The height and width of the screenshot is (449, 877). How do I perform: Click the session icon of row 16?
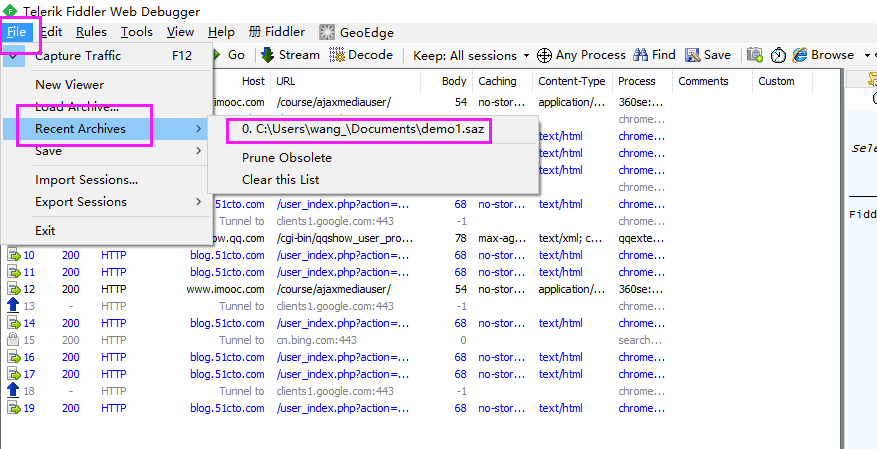coord(13,357)
